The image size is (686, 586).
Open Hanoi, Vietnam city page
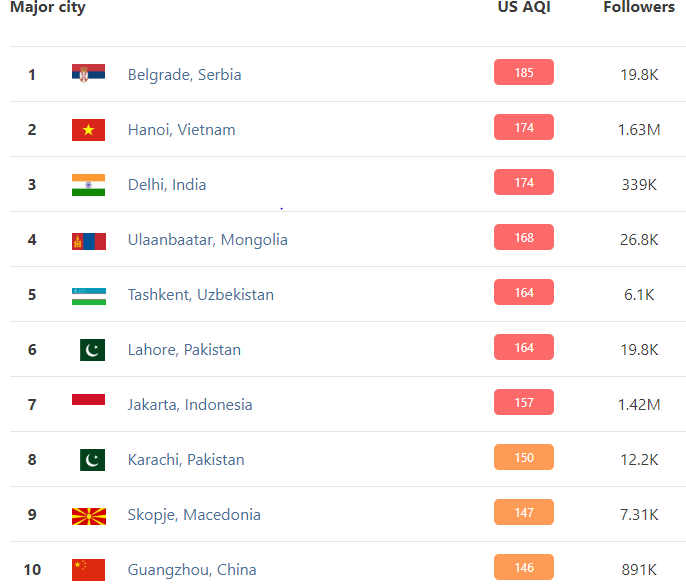[x=182, y=130]
